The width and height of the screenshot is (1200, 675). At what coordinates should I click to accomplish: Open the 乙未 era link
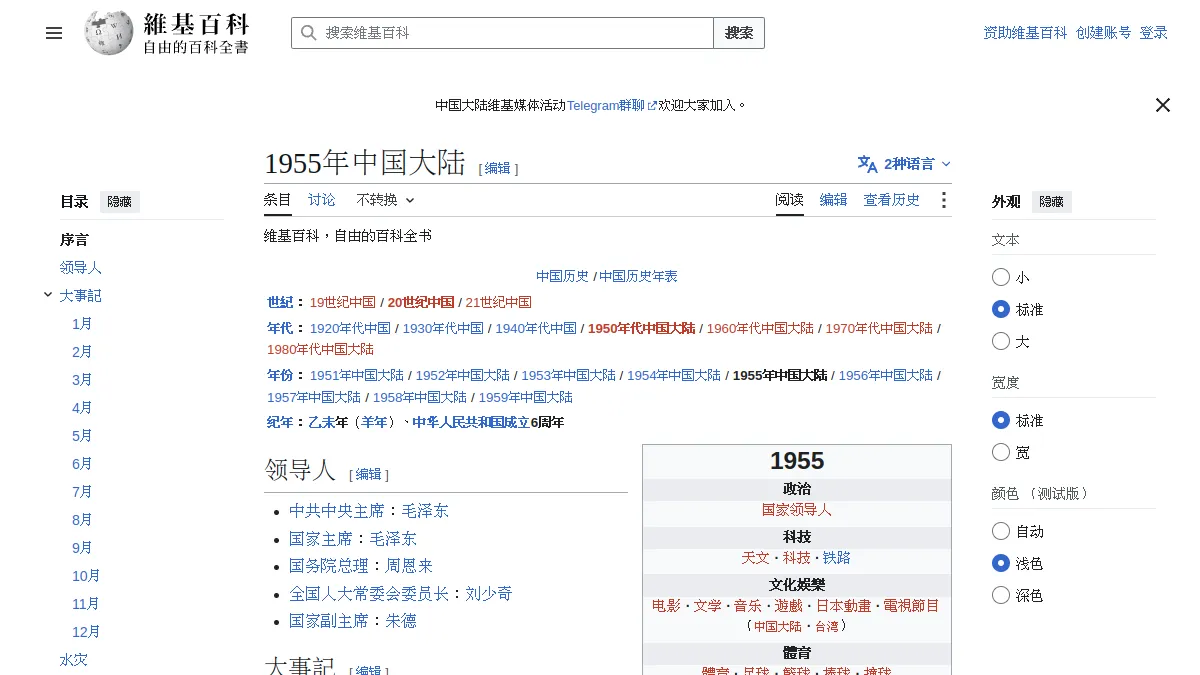(x=321, y=423)
